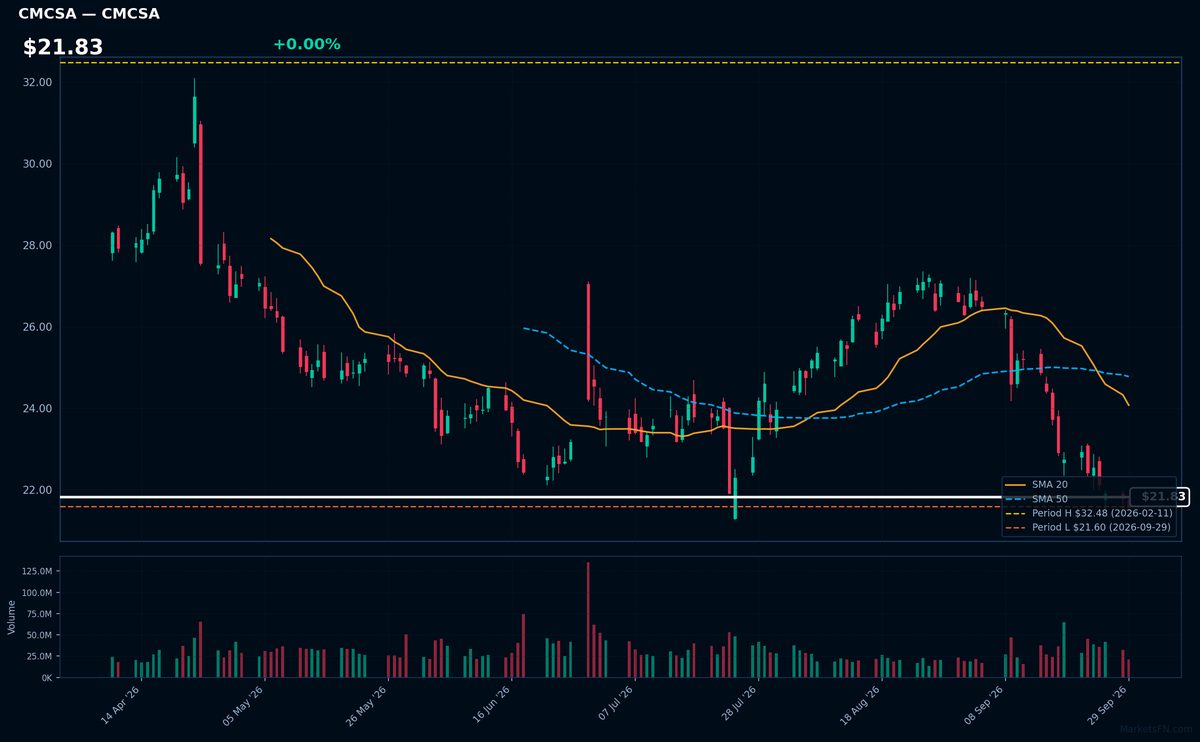This screenshot has width=1200, height=742.
Task: Click Period L $21.60 legend entry
Action: tap(1089, 527)
